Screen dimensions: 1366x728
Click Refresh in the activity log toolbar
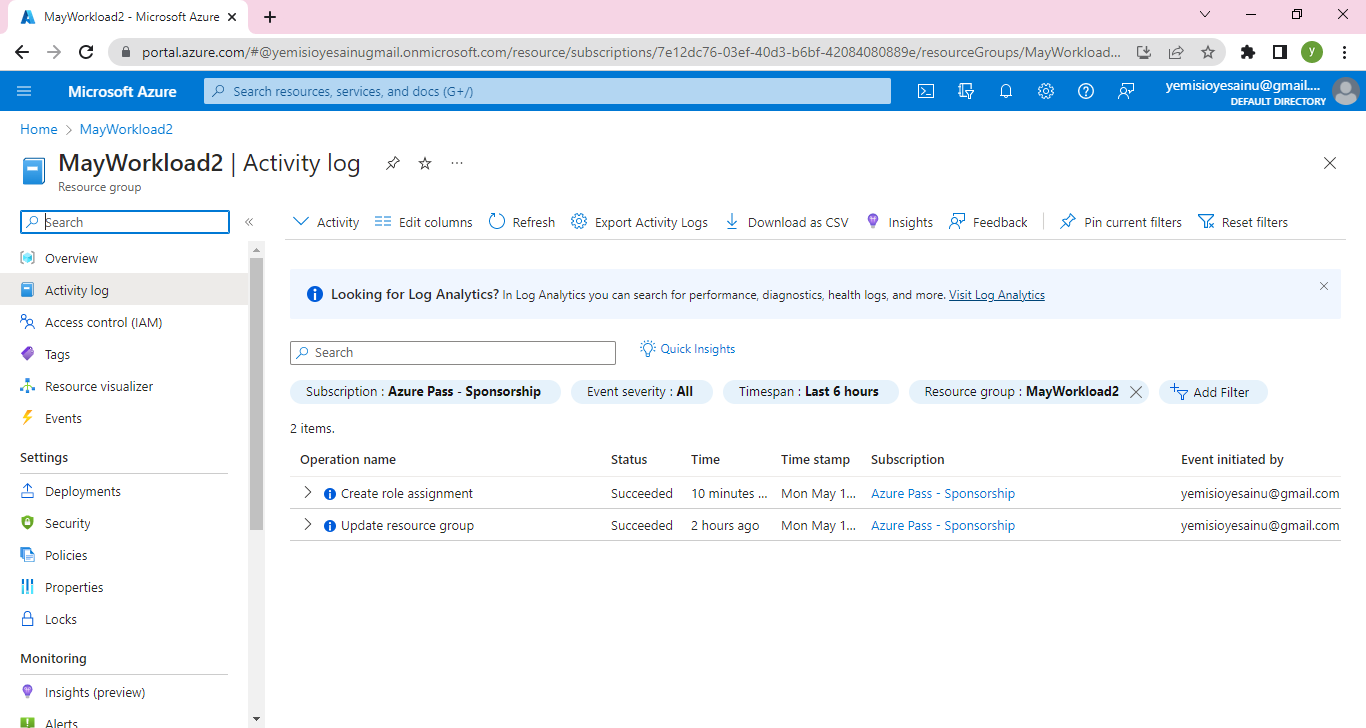pyautogui.click(x=522, y=222)
